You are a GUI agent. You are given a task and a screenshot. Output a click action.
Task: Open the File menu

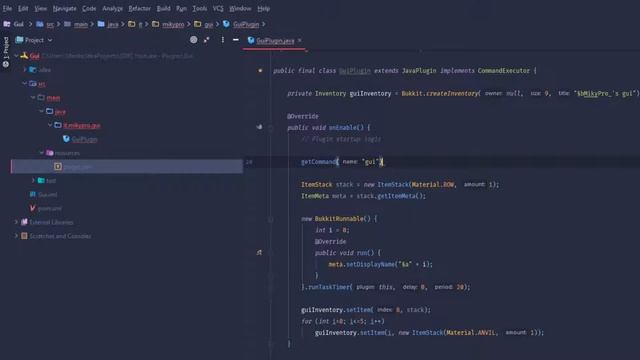7,8
